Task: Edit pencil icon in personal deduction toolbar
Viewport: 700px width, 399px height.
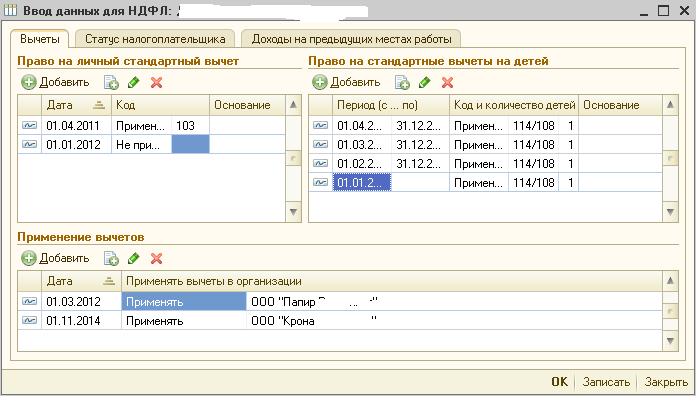Action: (x=133, y=83)
